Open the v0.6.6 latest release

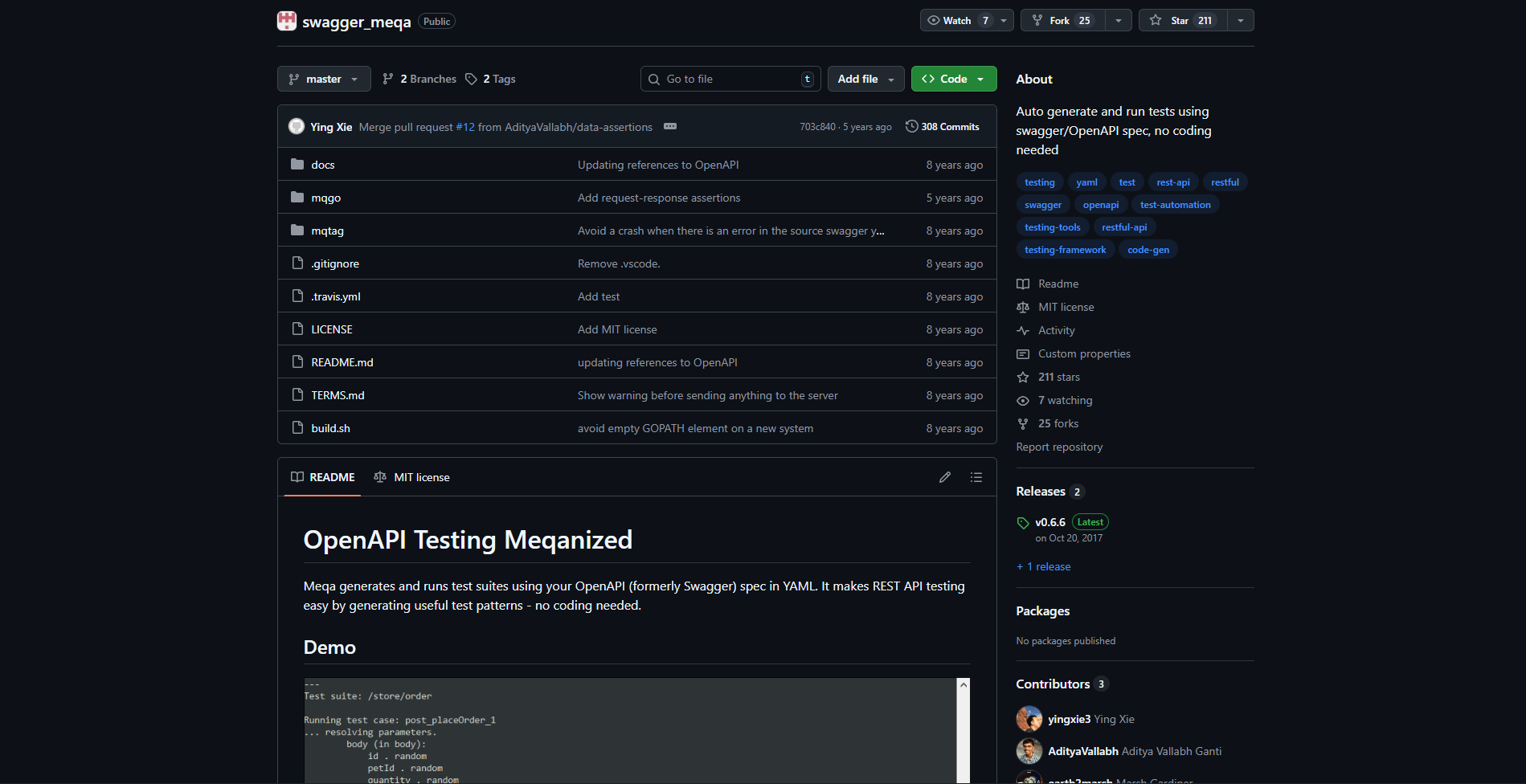(1050, 522)
